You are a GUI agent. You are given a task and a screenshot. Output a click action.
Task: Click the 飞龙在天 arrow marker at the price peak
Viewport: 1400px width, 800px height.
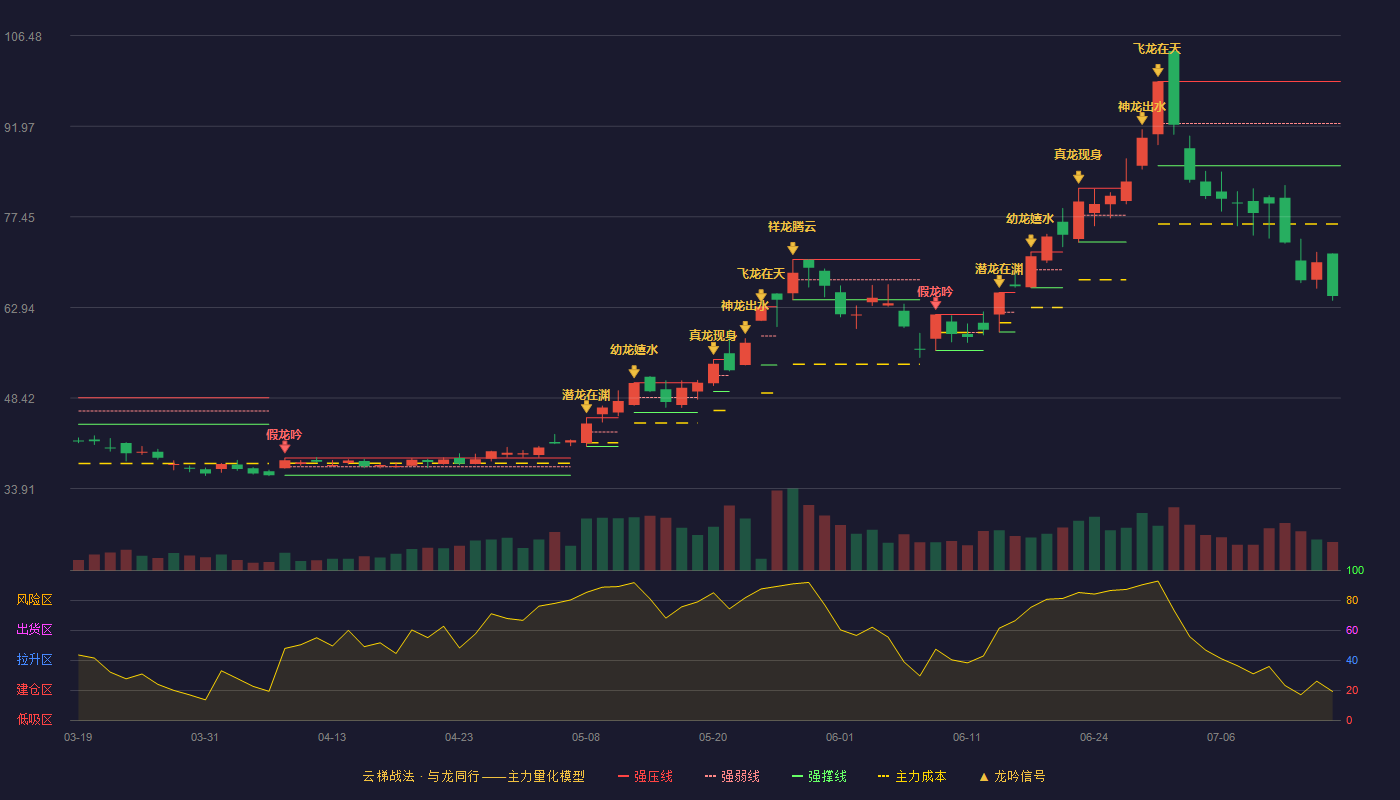tap(1157, 70)
